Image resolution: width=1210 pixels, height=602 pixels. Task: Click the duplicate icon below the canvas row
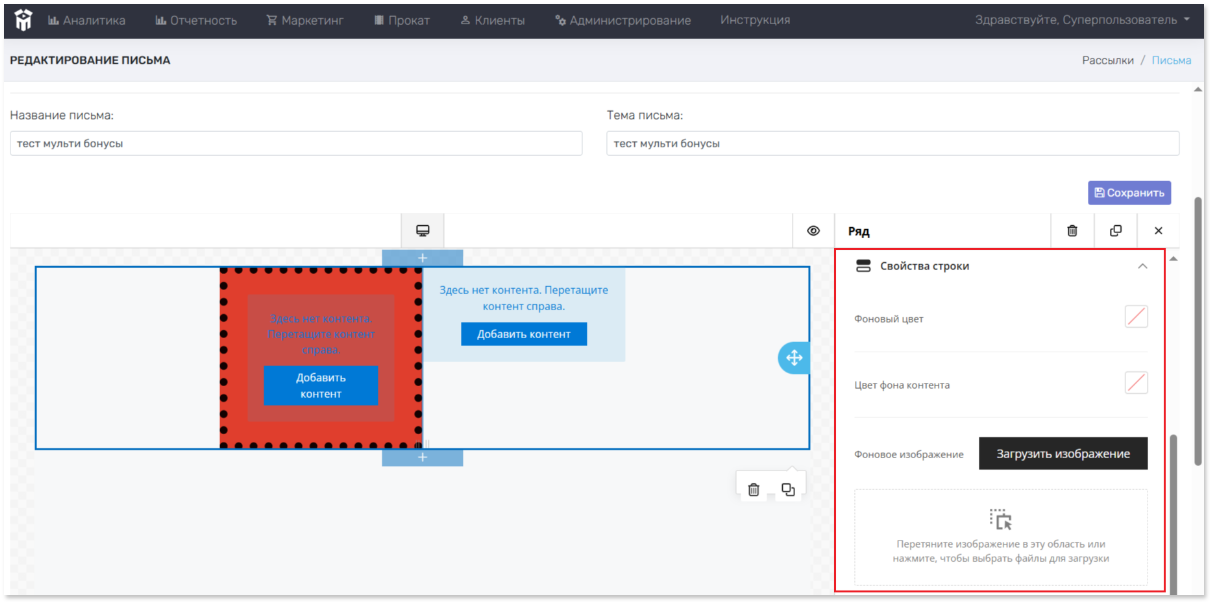(788, 489)
